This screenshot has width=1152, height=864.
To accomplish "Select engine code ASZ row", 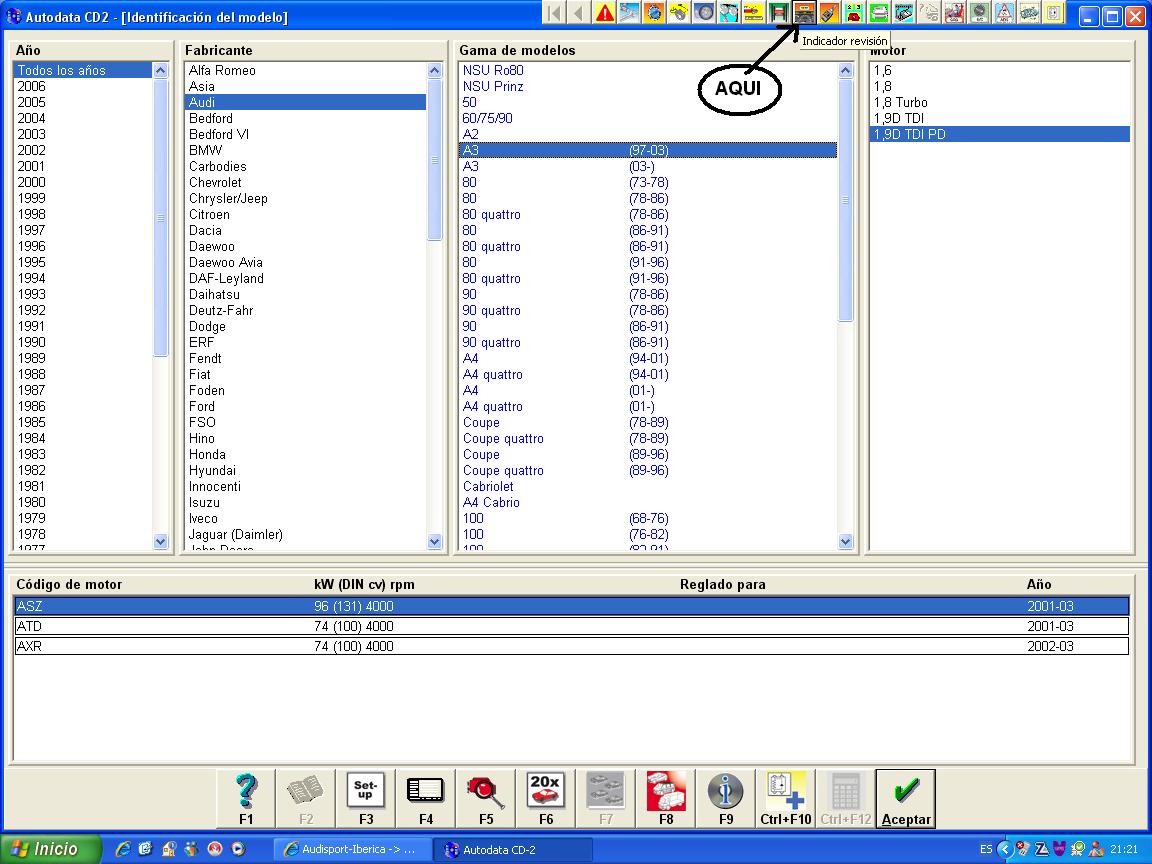I will 571,606.
